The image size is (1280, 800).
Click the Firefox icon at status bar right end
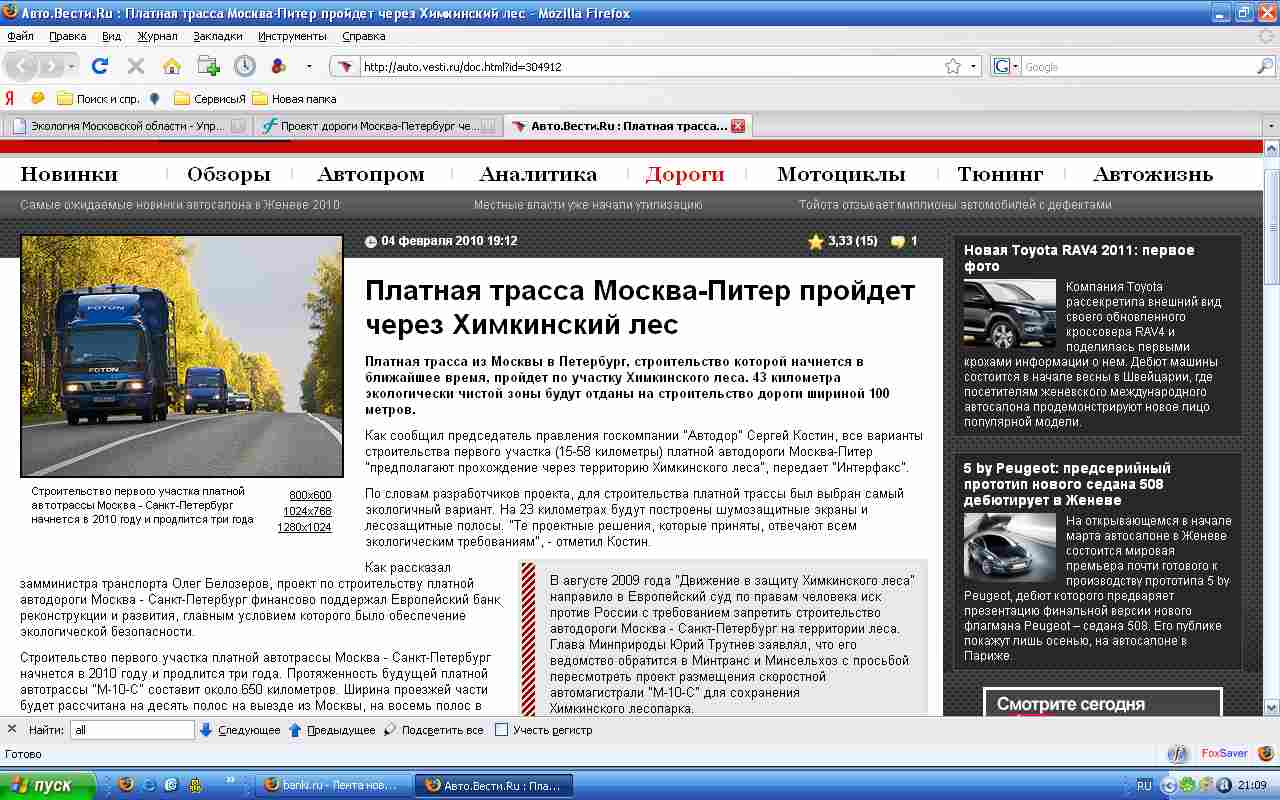coord(1266,754)
